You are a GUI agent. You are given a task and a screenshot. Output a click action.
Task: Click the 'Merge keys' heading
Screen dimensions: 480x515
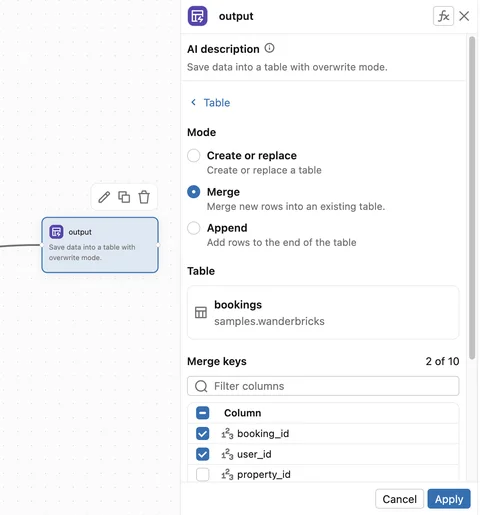point(217,361)
